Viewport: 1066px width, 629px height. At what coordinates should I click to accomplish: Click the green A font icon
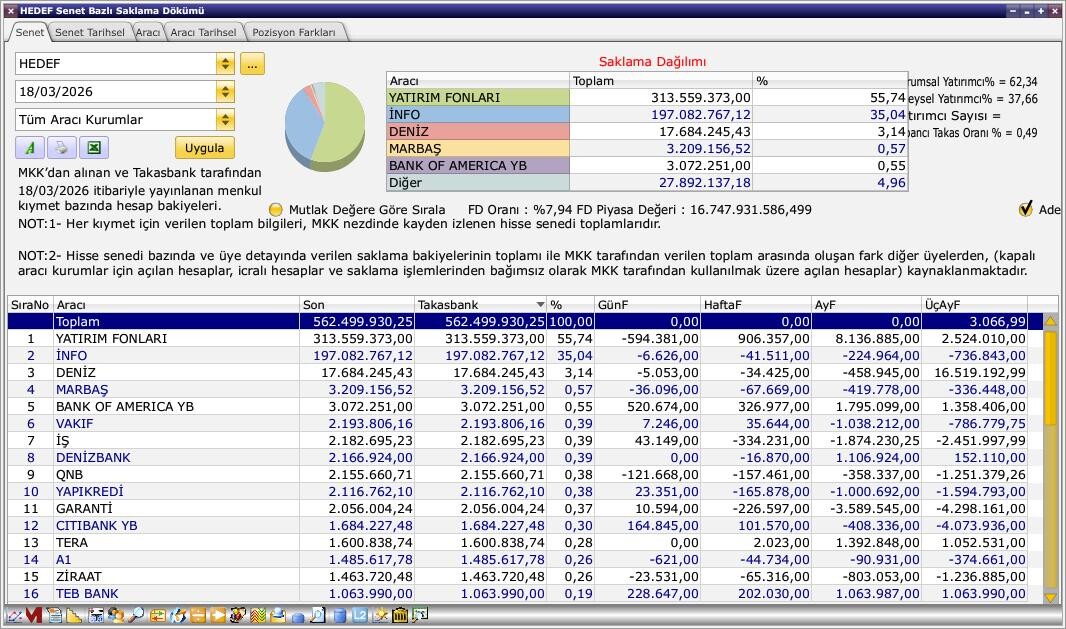[29, 148]
